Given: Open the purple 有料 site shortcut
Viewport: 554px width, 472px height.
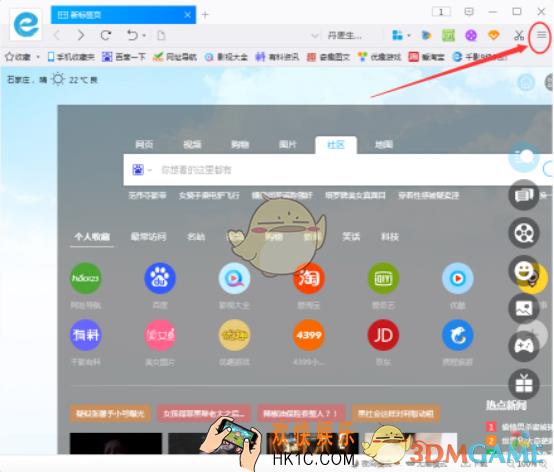Looking at the screenshot, I should pyautogui.click(x=86, y=335).
